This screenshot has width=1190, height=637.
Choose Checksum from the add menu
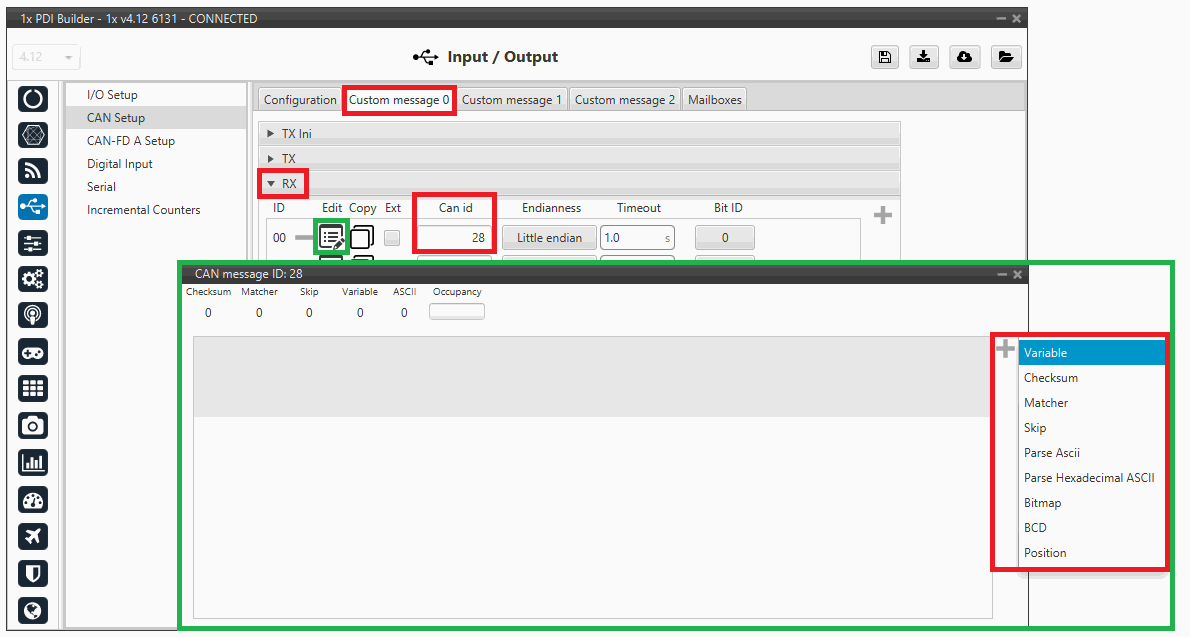(1091, 377)
